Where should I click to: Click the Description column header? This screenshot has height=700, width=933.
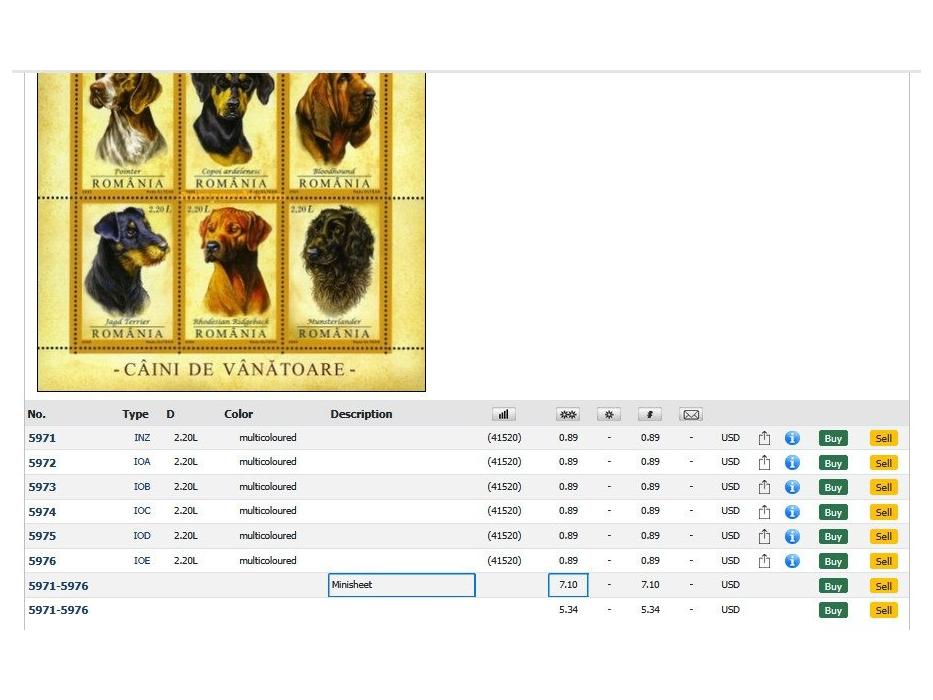361,414
